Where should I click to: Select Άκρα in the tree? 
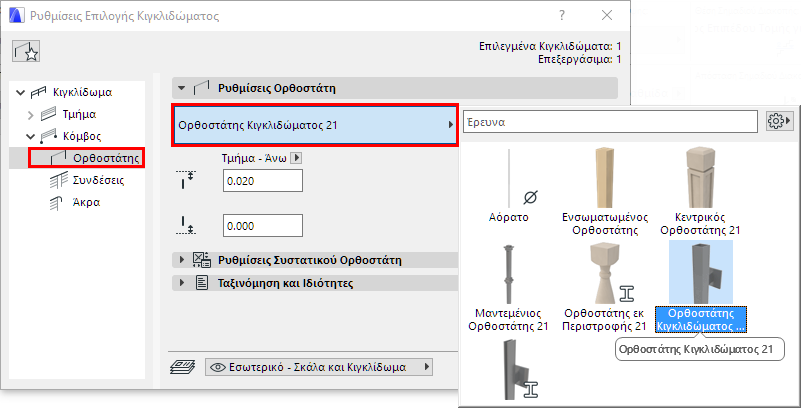click(83, 201)
